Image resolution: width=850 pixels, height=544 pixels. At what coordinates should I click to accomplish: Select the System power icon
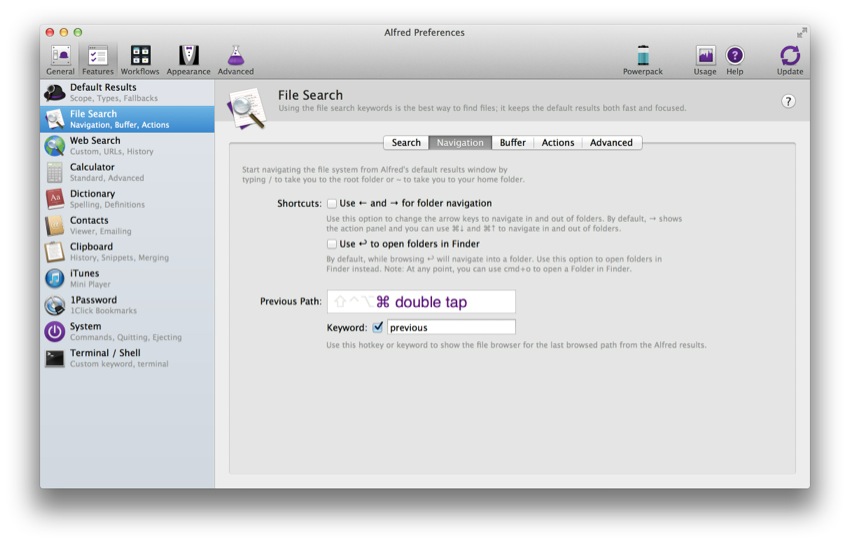click(x=55, y=332)
